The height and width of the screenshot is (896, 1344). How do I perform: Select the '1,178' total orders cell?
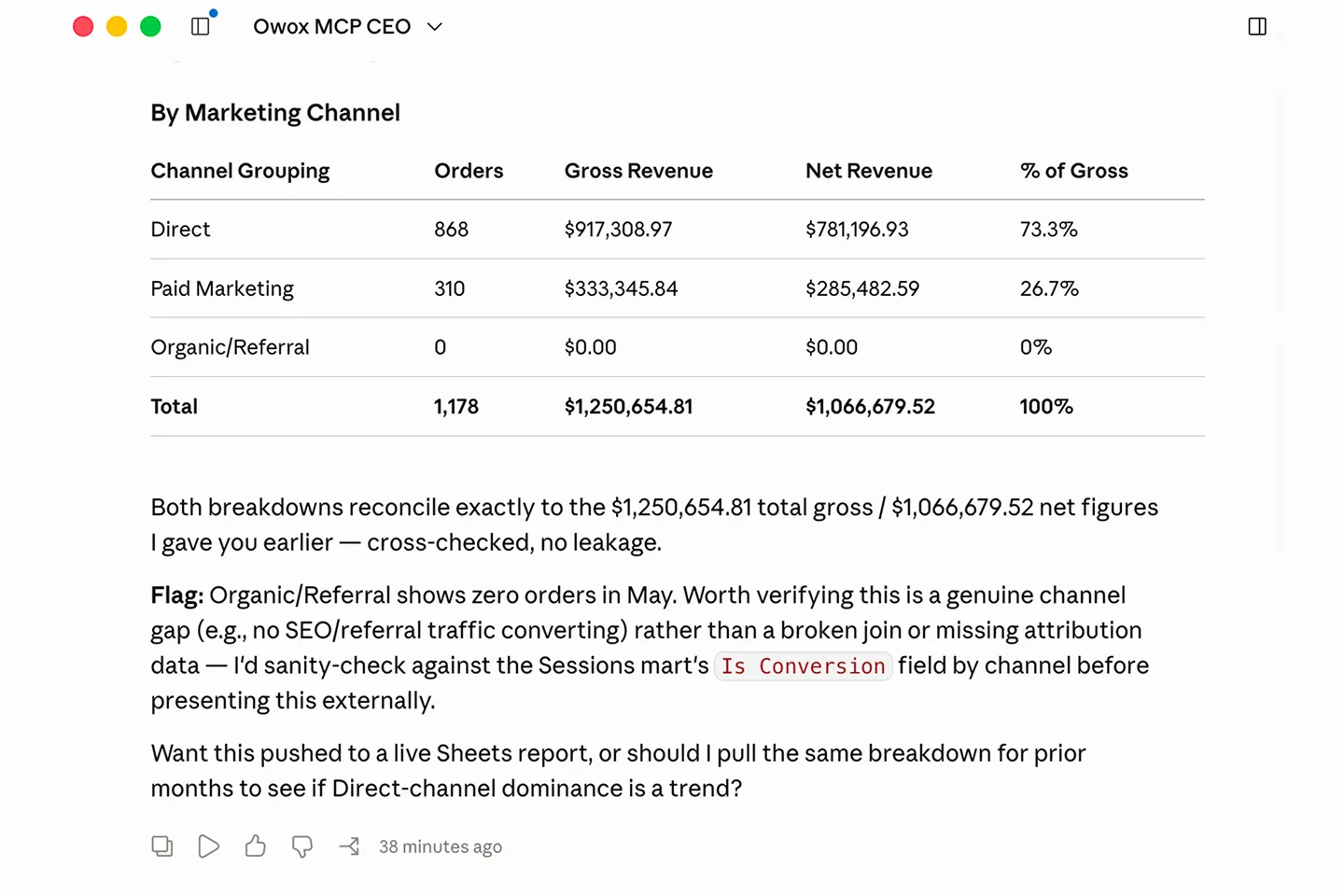(455, 407)
